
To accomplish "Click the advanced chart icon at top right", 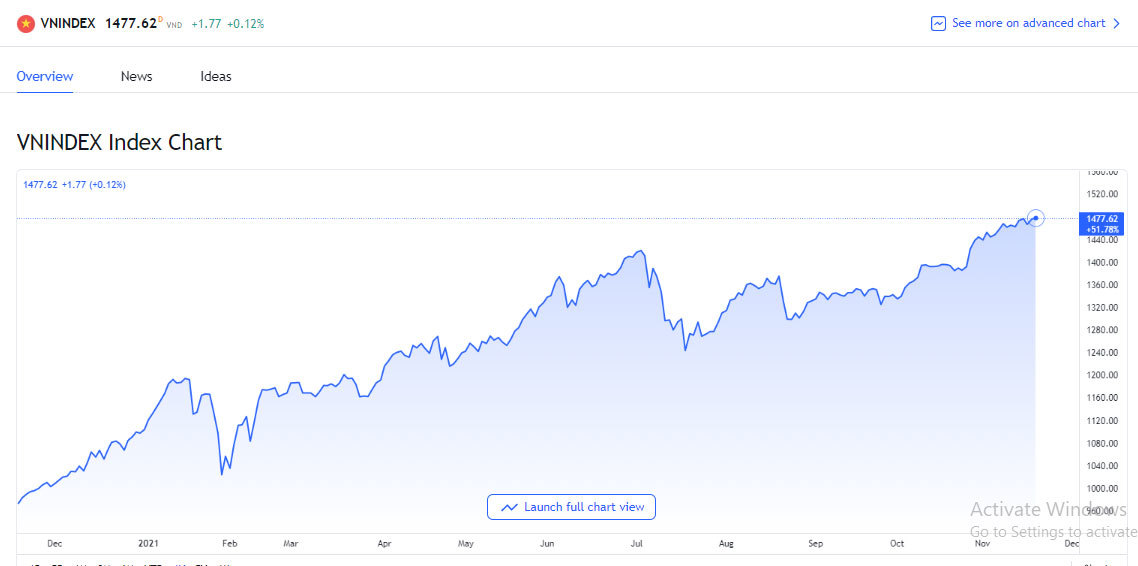I will coord(938,23).
